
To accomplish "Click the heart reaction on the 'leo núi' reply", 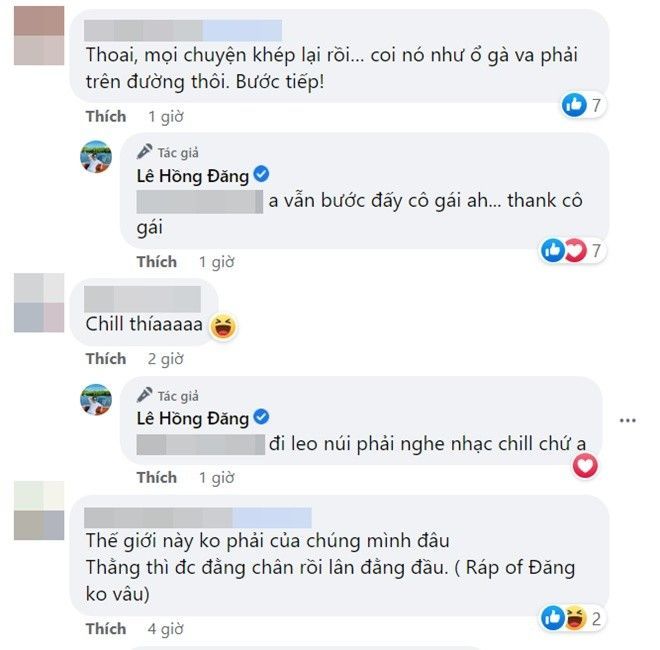I will (585, 466).
